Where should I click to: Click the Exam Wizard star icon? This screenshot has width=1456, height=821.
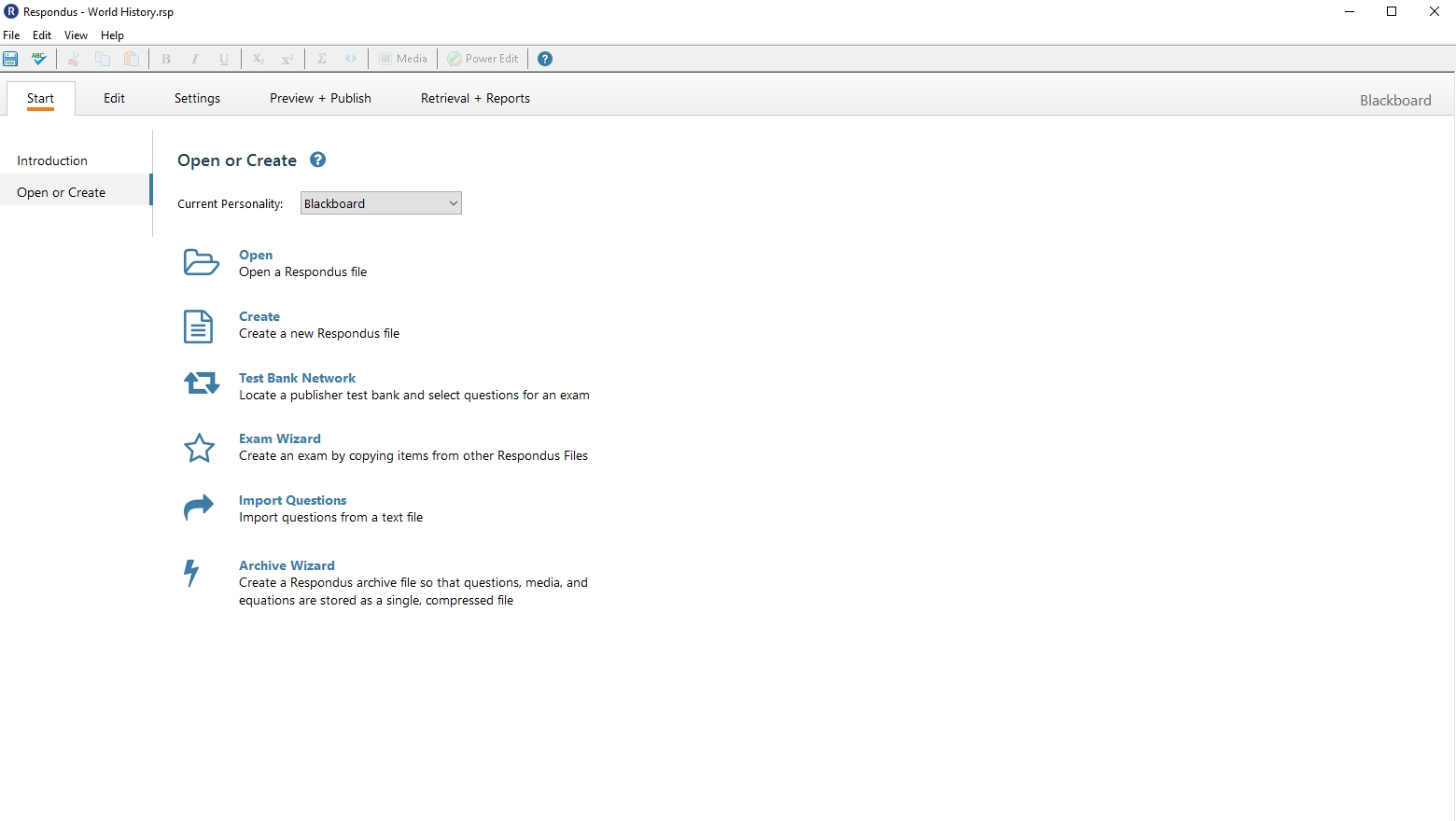(x=199, y=448)
